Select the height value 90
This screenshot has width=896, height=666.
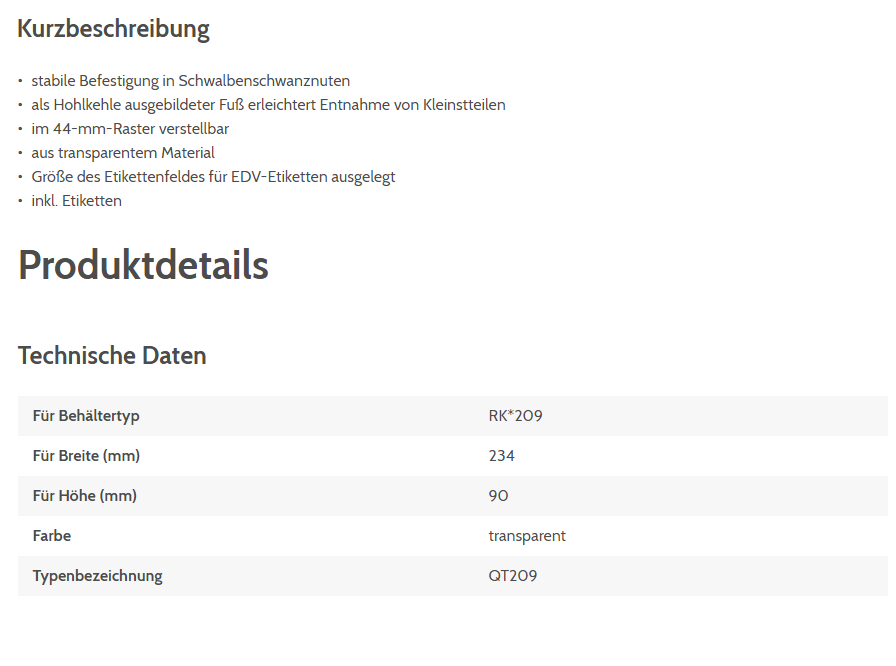(498, 496)
